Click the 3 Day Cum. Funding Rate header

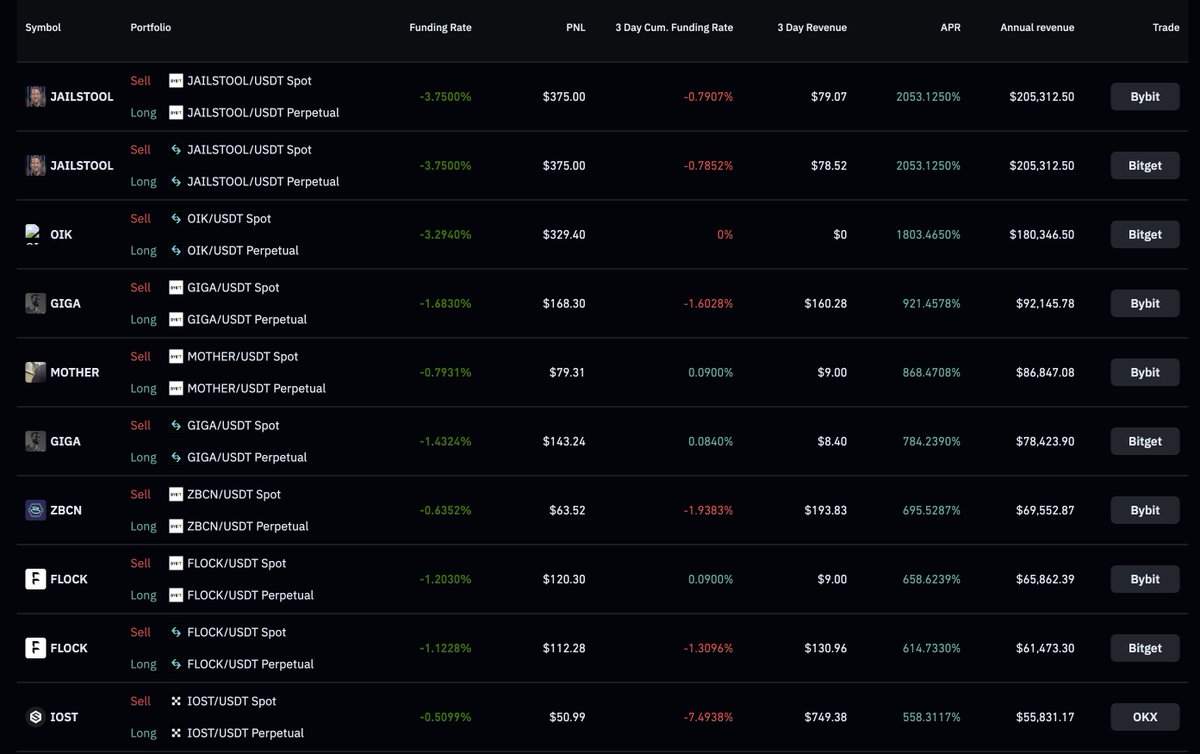pos(674,28)
